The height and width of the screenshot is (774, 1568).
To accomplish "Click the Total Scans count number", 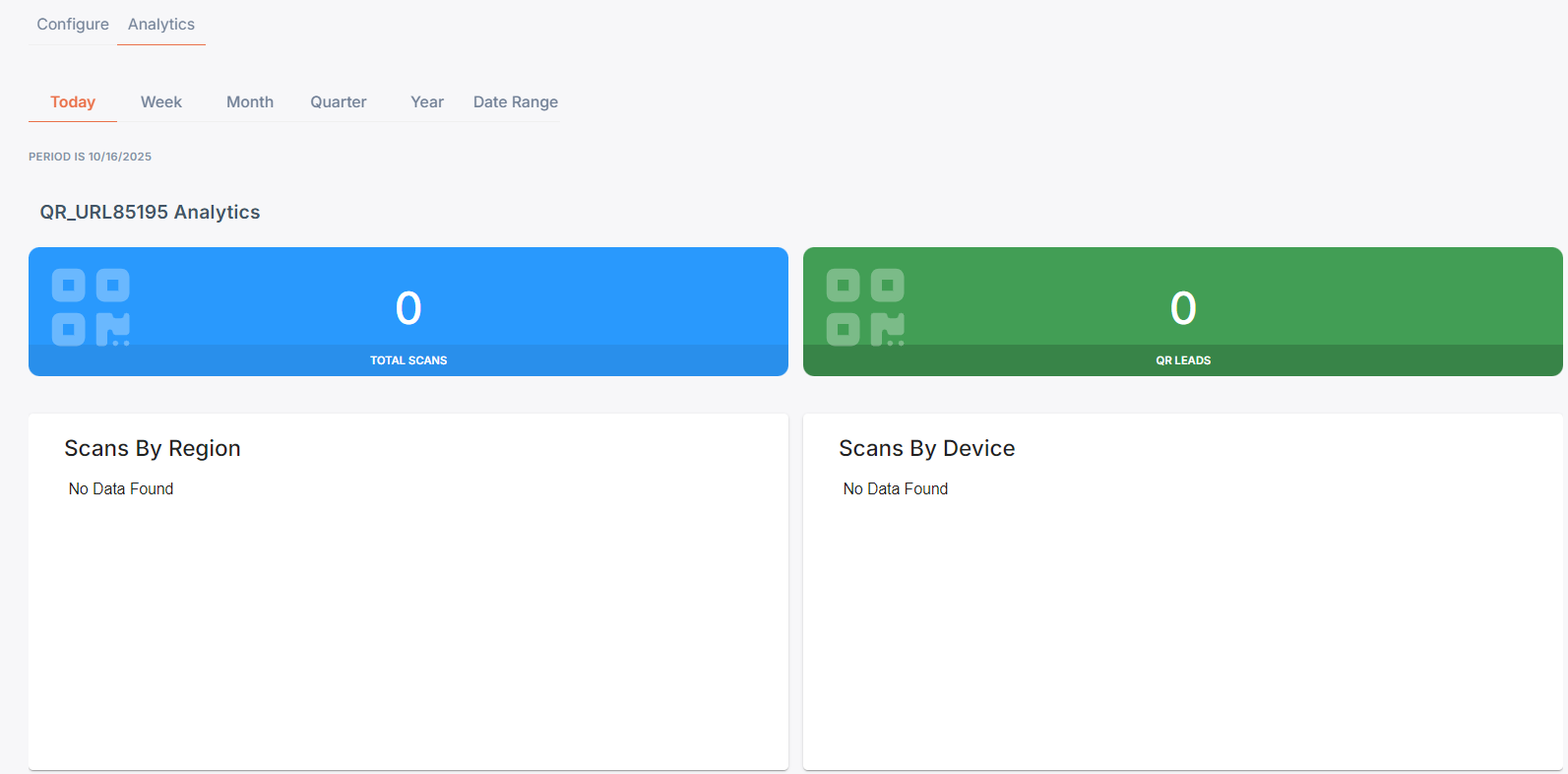I will coord(408,308).
